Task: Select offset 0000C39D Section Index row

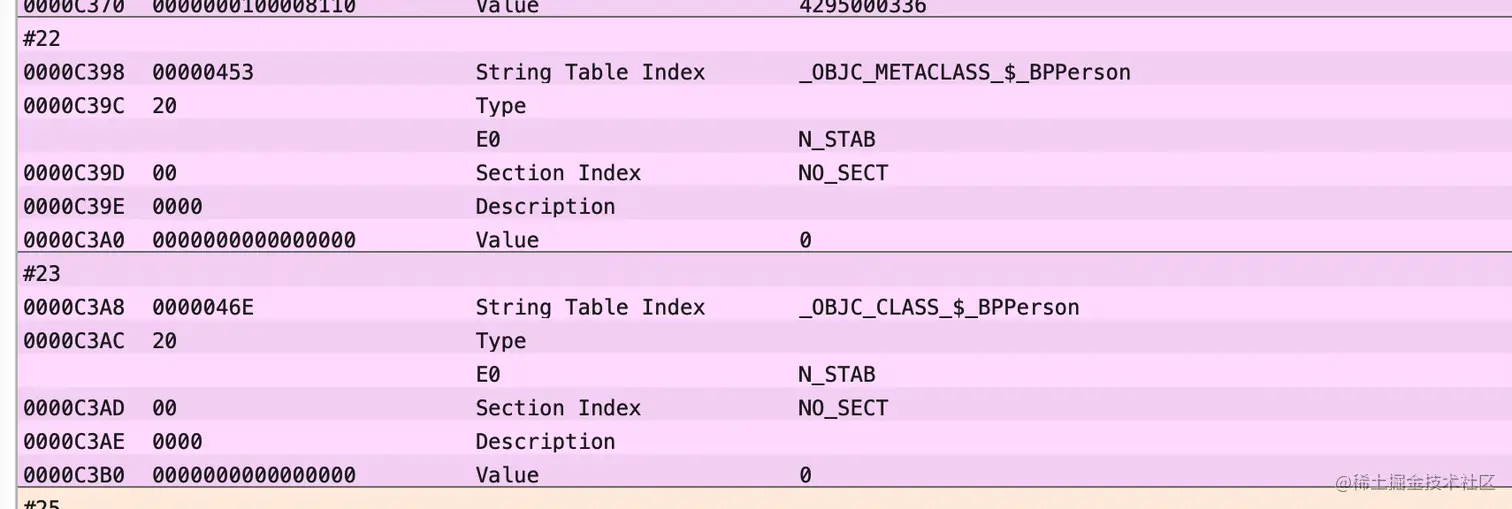Action: click(x=557, y=173)
